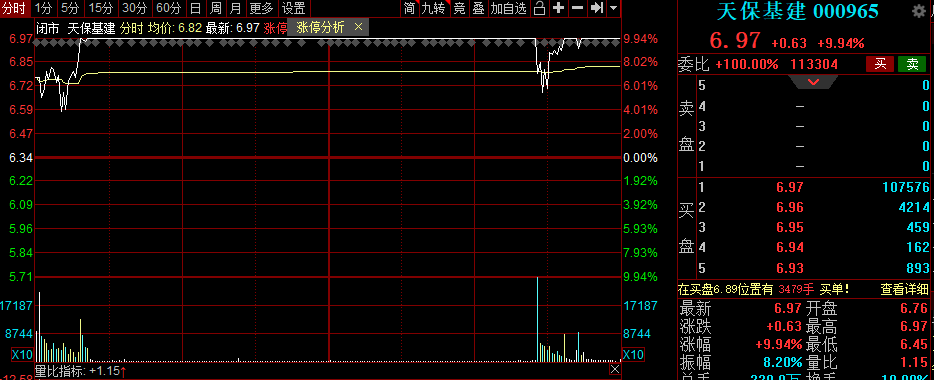The width and height of the screenshot is (934, 380).
Task: Click buy level 2 price 6.96
Action: [x=789, y=207]
